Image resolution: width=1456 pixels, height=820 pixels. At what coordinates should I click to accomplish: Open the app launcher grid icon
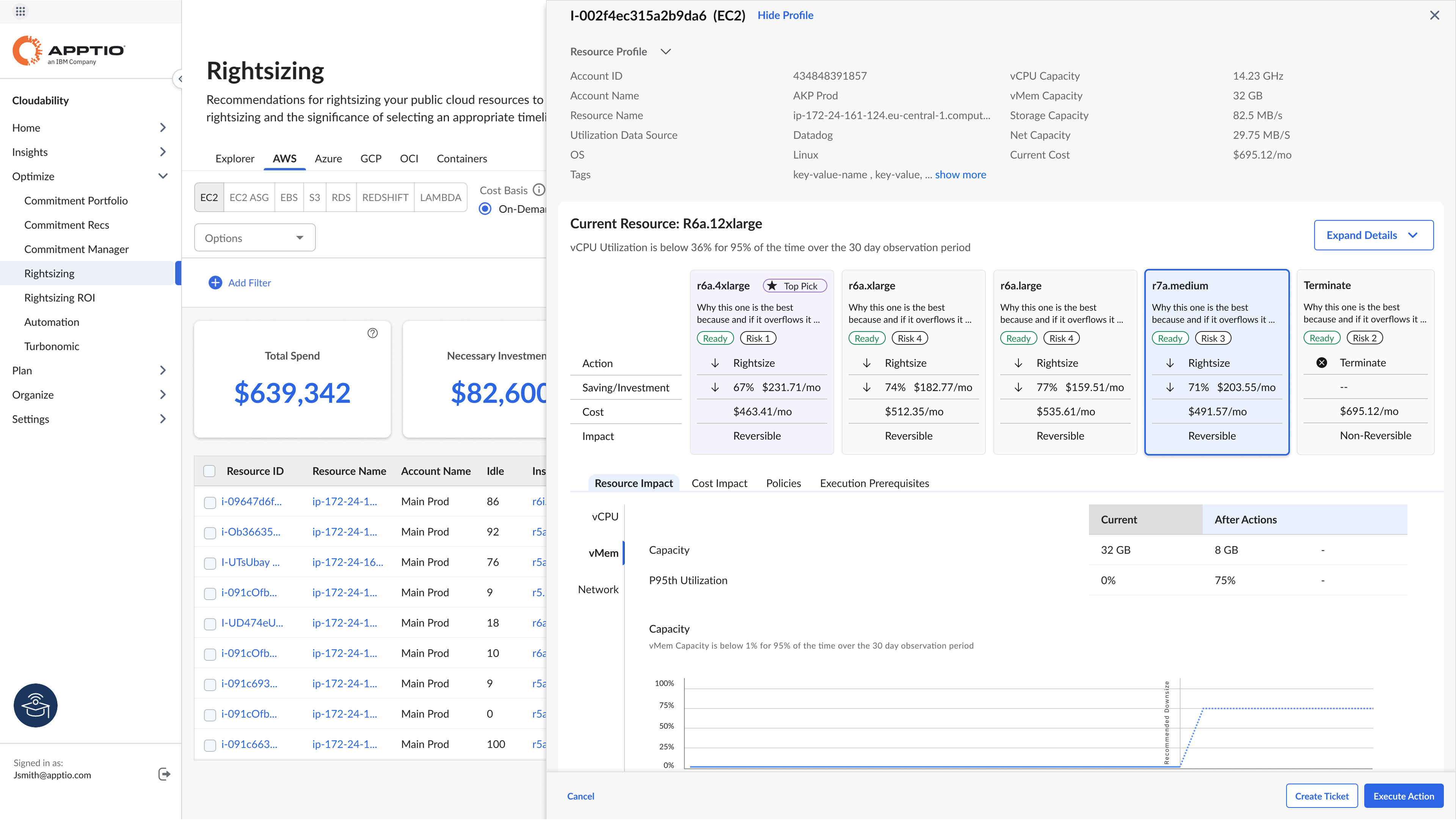click(x=20, y=11)
